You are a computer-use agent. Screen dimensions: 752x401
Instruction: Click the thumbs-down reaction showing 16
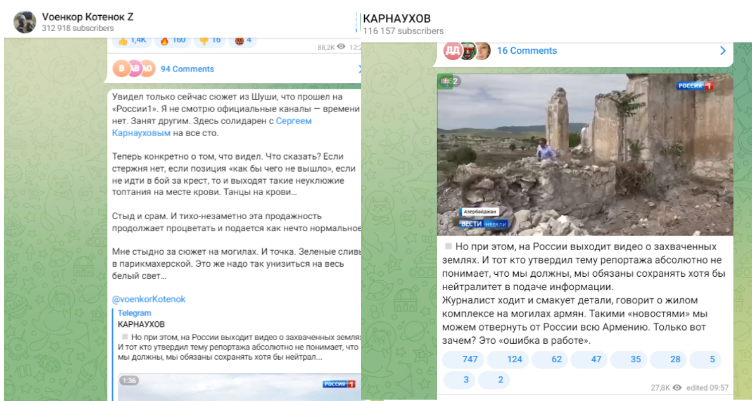click(x=210, y=41)
